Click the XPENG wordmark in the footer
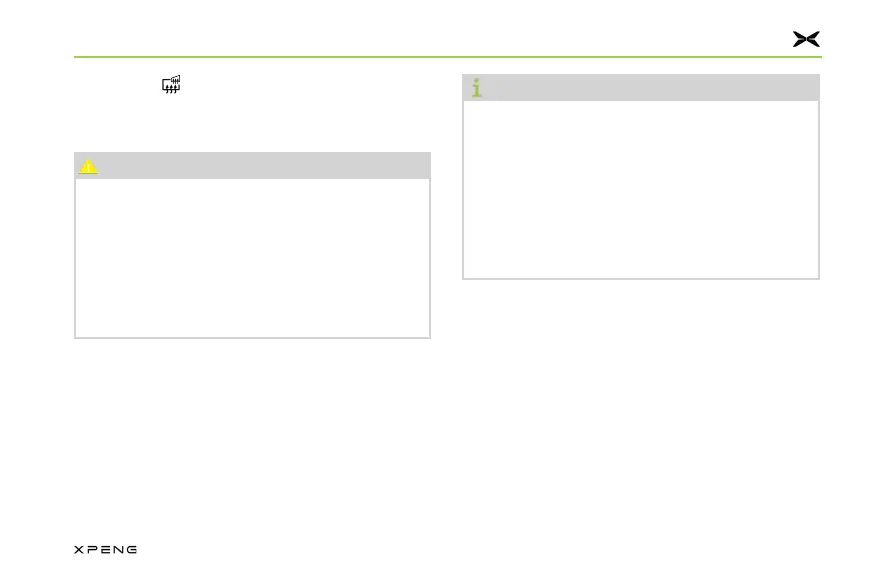This screenshot has height=567, width=896. 105,549
